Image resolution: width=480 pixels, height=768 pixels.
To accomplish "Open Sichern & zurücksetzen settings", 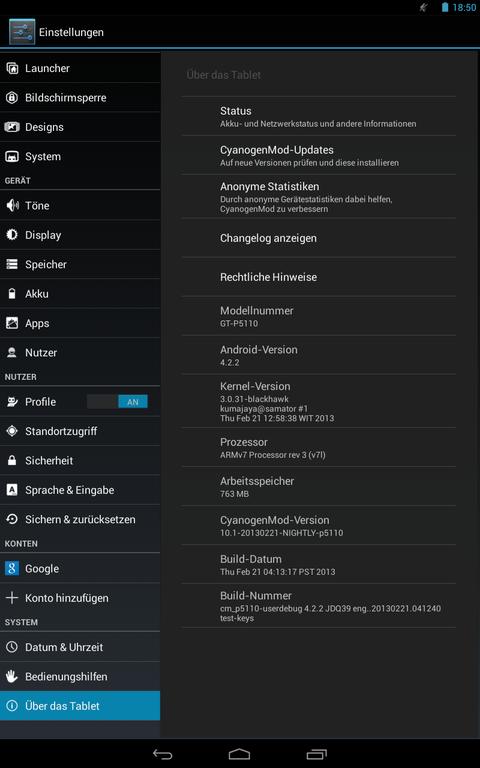I will pyautogui.click(x=80, y=519).
